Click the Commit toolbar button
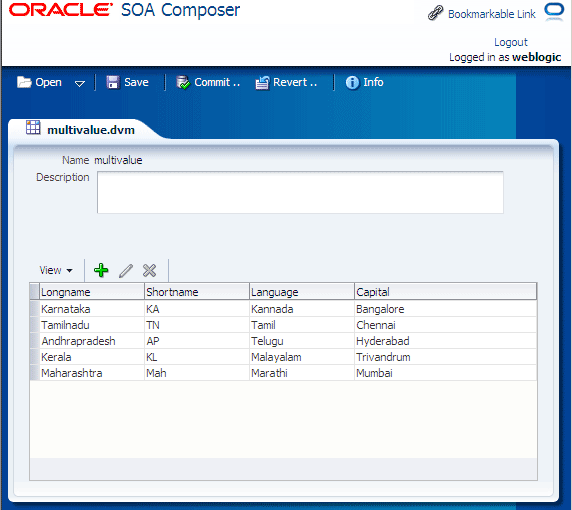 click(208, 82)
